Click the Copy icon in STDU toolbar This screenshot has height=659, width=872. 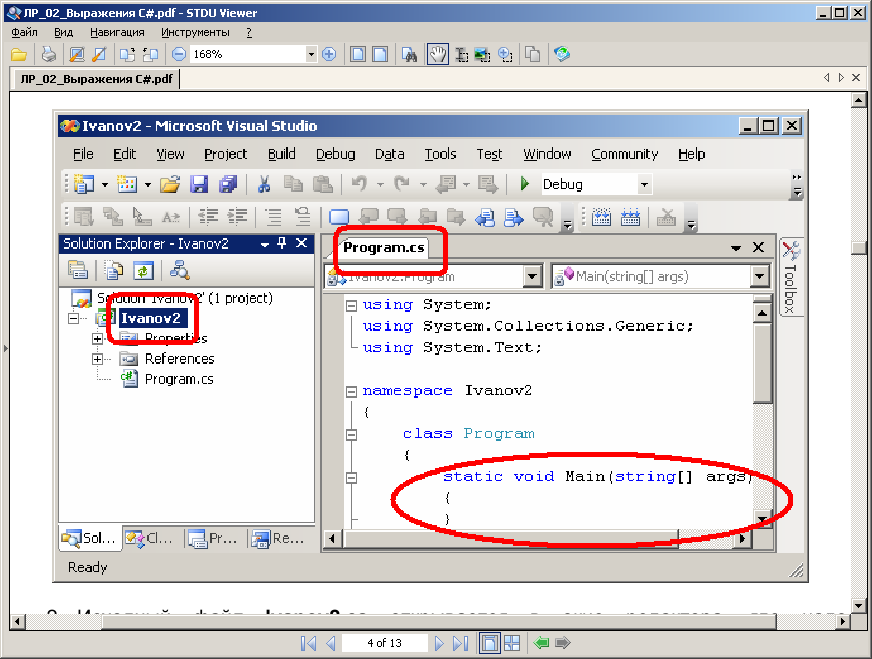click(533, 54)
